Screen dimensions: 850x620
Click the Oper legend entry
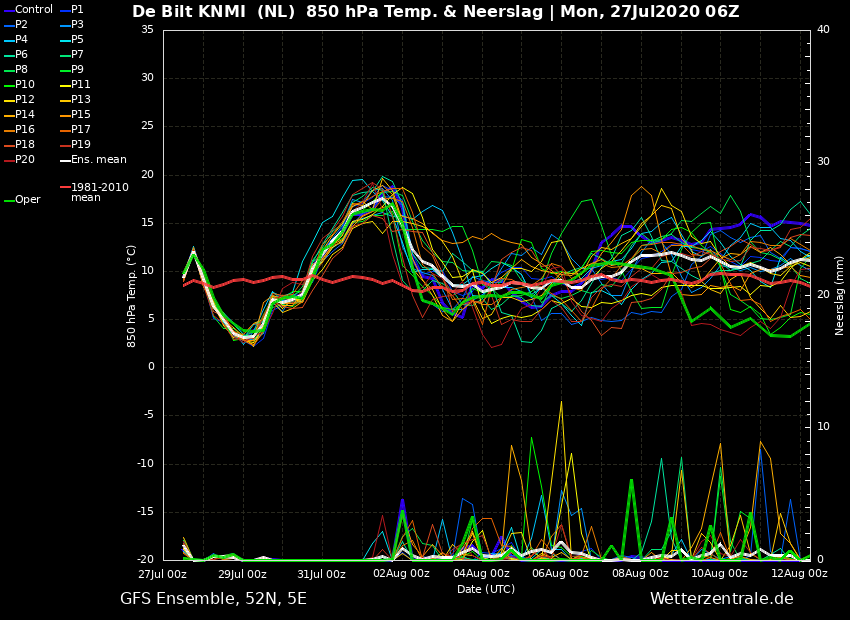tap(22, 199)
